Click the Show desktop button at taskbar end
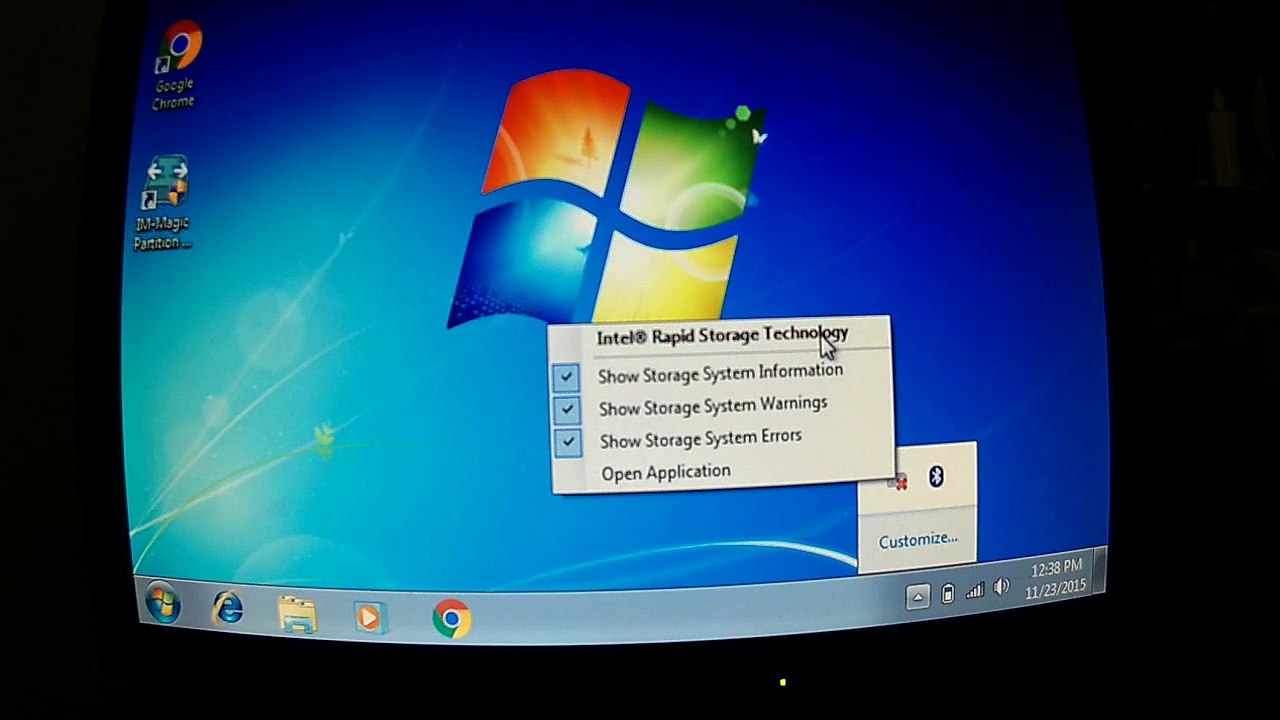Screen dimensions: 1280x720 (1099, 570)
